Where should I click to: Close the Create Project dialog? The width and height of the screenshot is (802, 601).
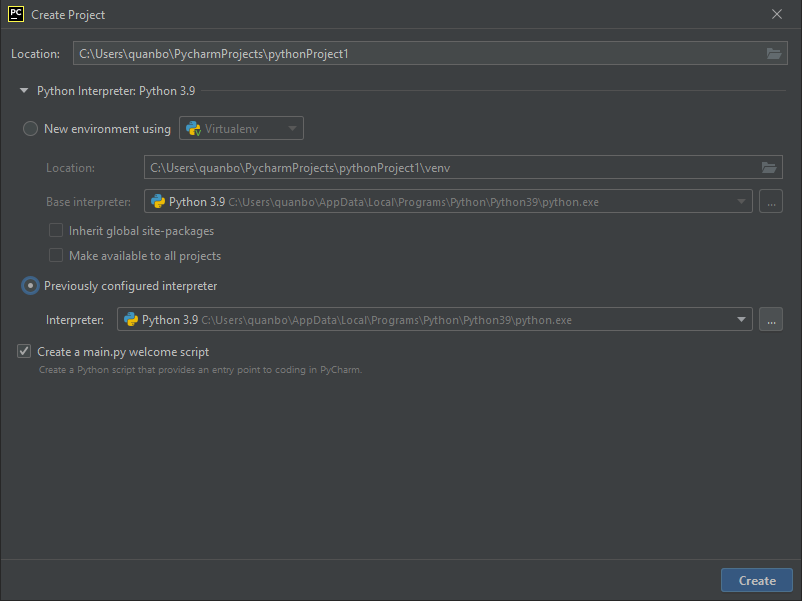coord(776,14)
